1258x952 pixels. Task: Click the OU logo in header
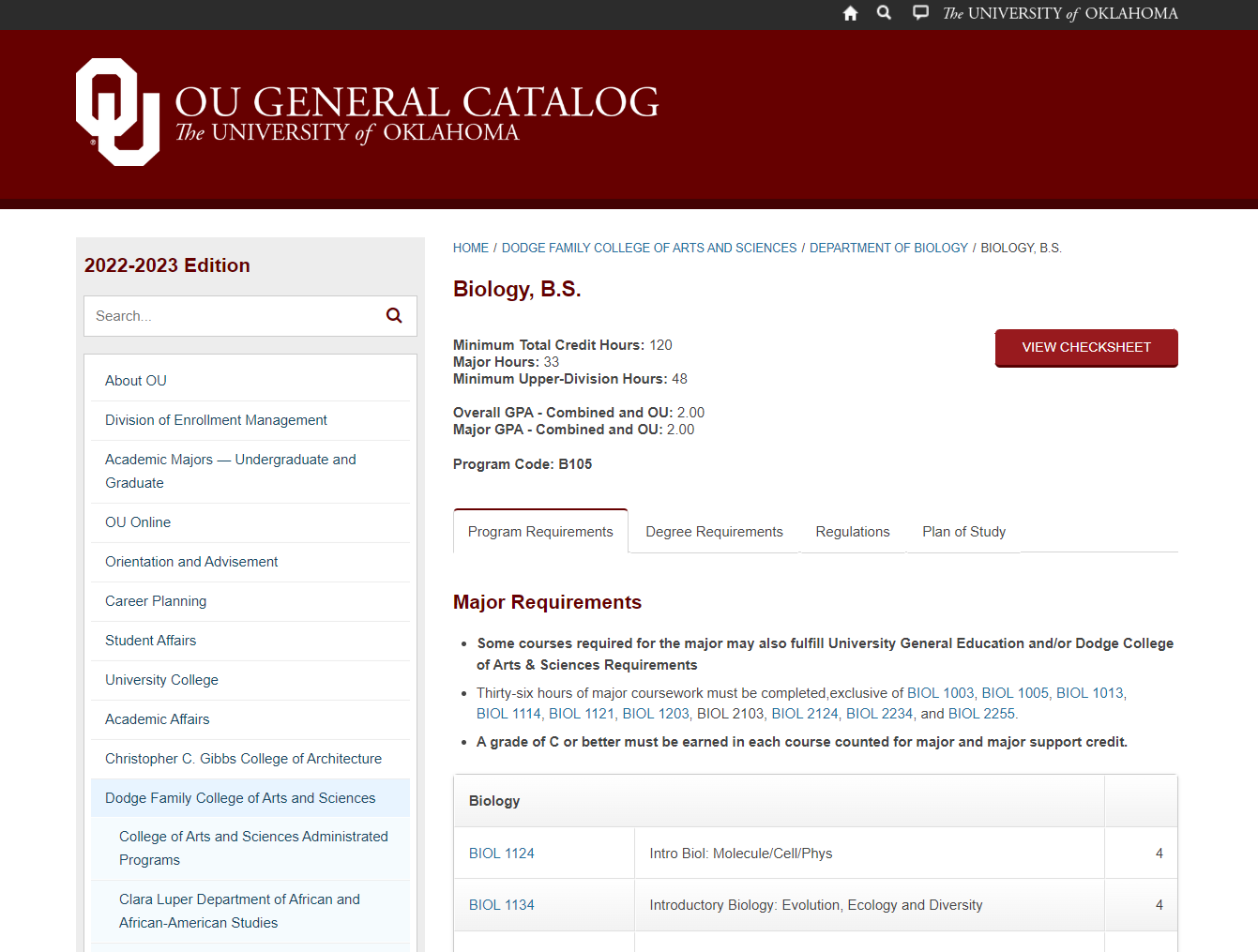coord(118,112)
